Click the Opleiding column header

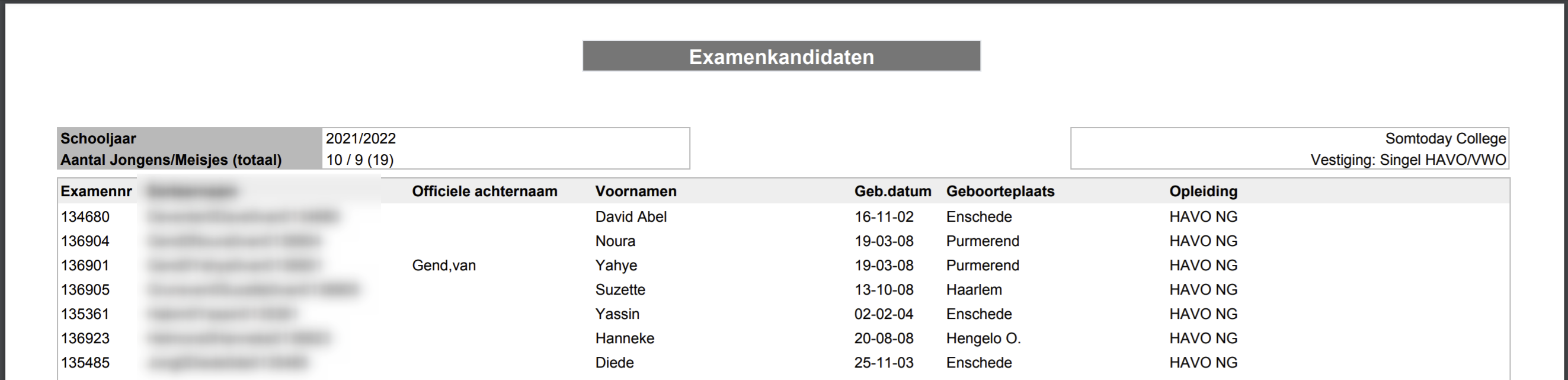coord(1203,191)
